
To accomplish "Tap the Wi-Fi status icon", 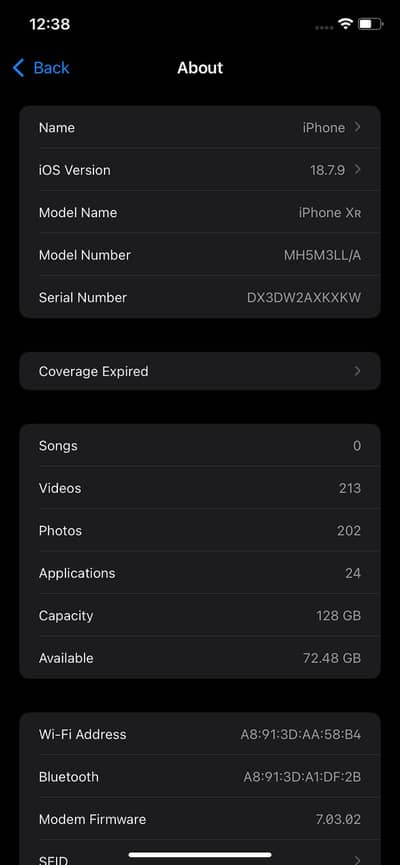I will pyautogui.click(x=345, y=24).
